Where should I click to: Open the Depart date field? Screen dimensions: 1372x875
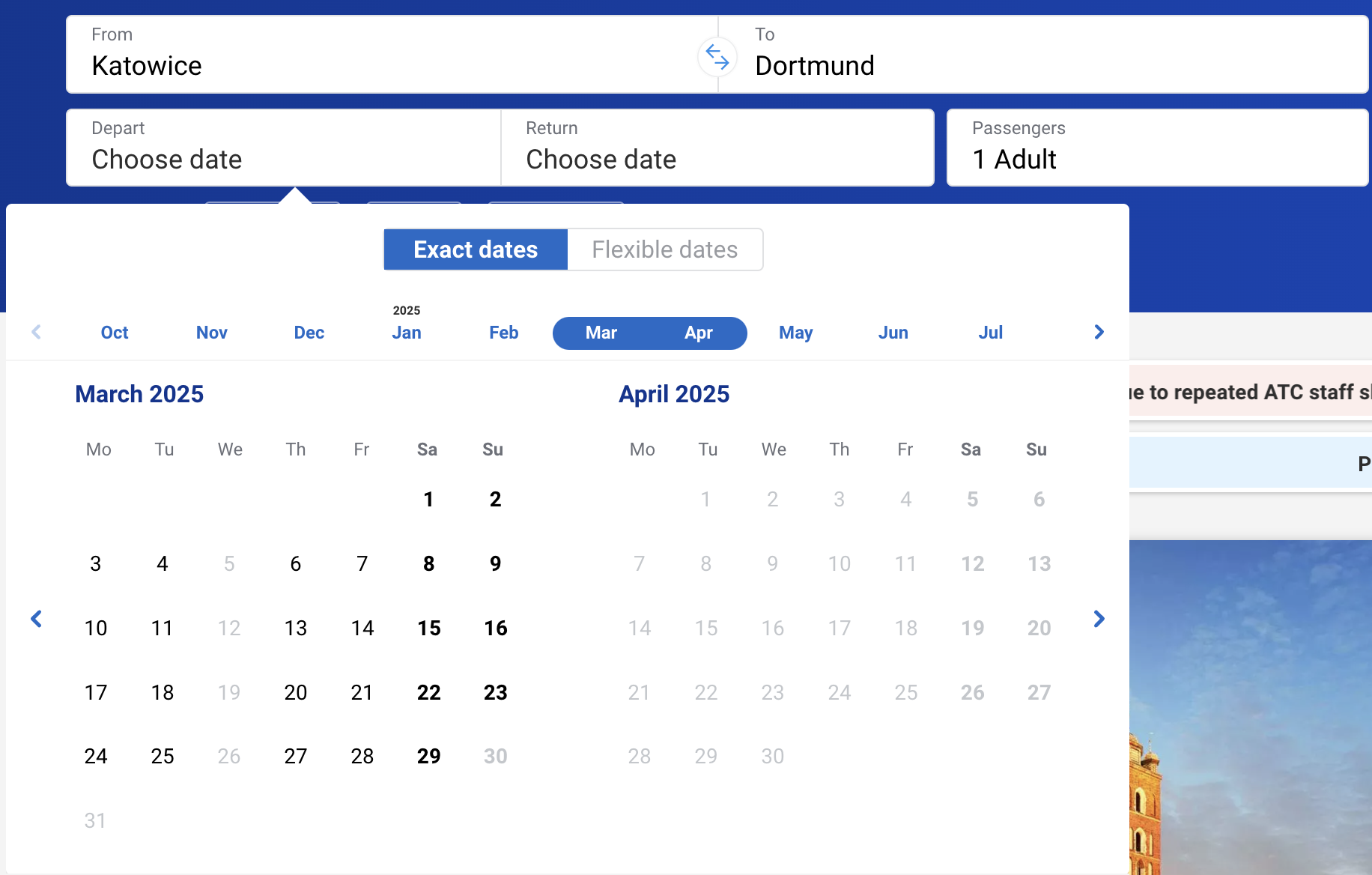coord(284,148)
